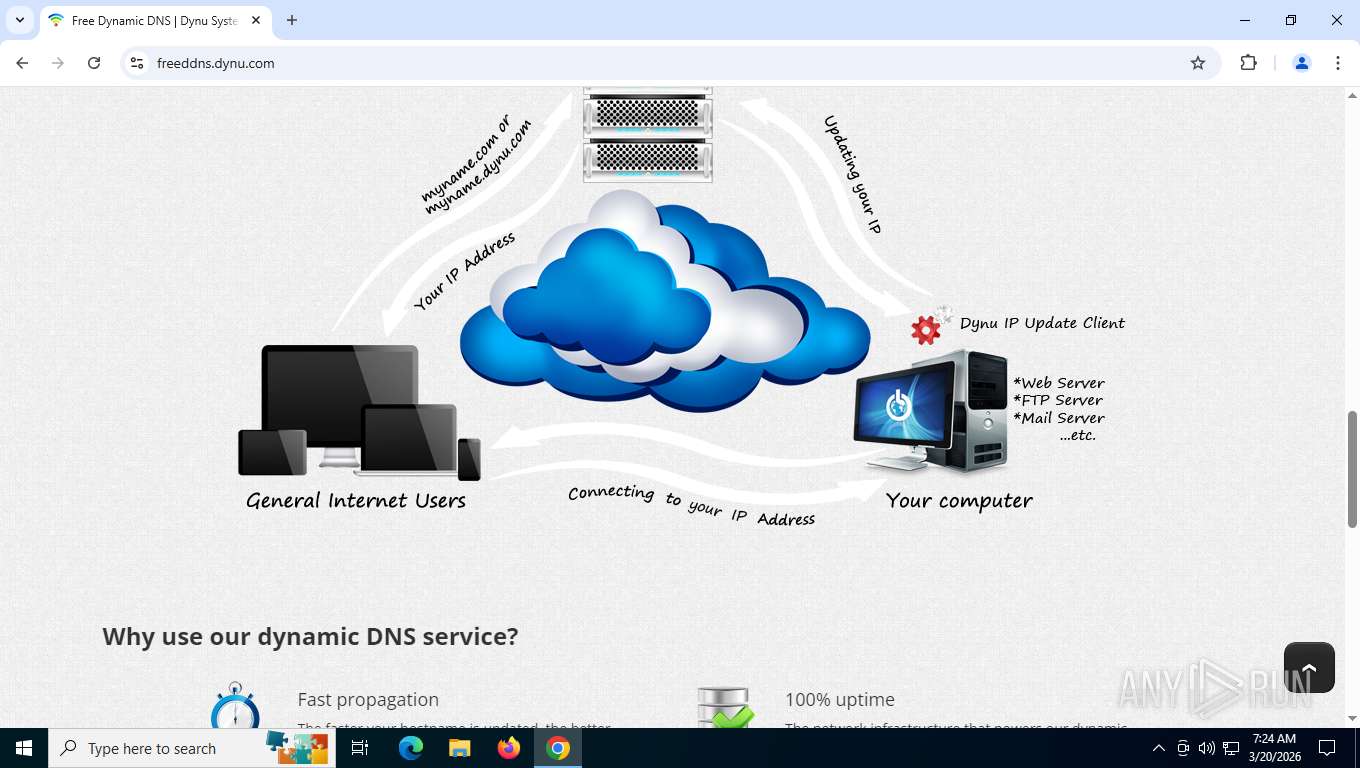
Task: Click the scroll-to-top arrow button
Action: pos(1309,667)
